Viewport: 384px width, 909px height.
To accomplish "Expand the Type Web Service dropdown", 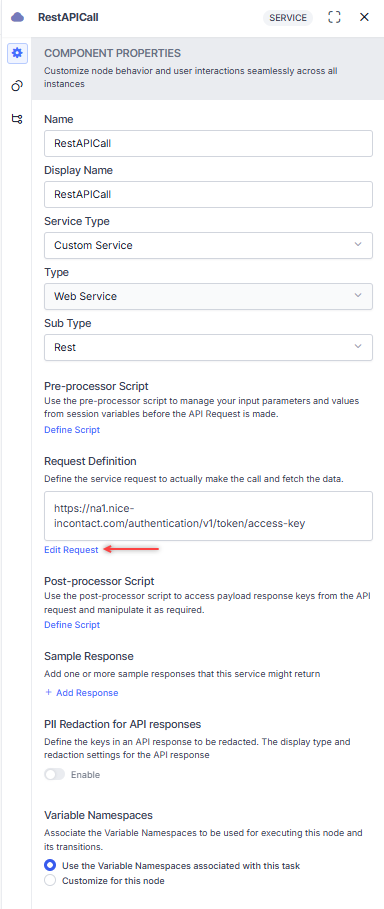I will (208, 296).
